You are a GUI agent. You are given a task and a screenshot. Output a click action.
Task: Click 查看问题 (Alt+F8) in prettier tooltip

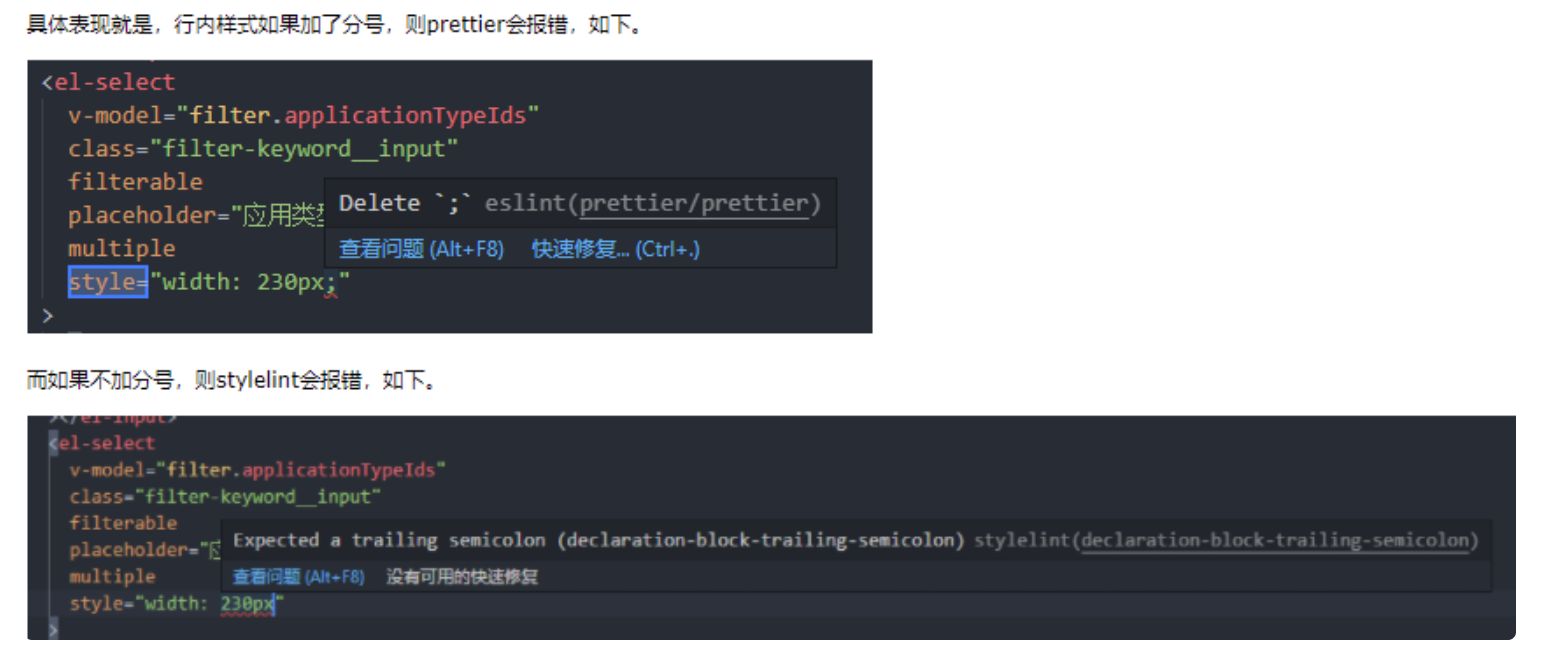421,249
